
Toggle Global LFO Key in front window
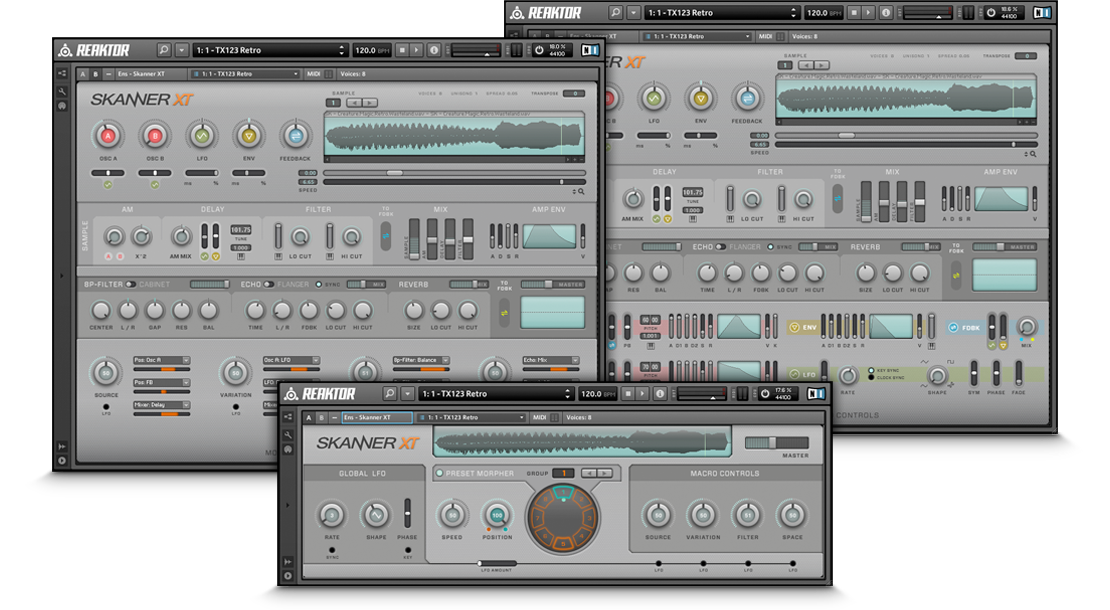408,550
